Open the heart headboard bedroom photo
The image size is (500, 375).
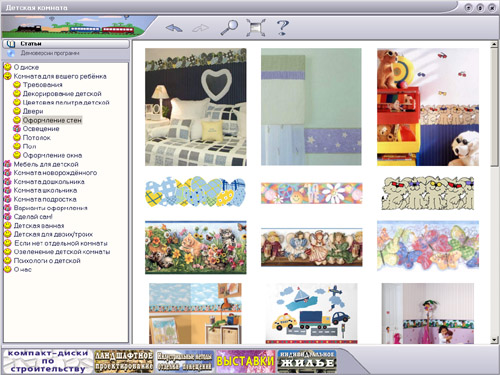[x=196, y=107]
